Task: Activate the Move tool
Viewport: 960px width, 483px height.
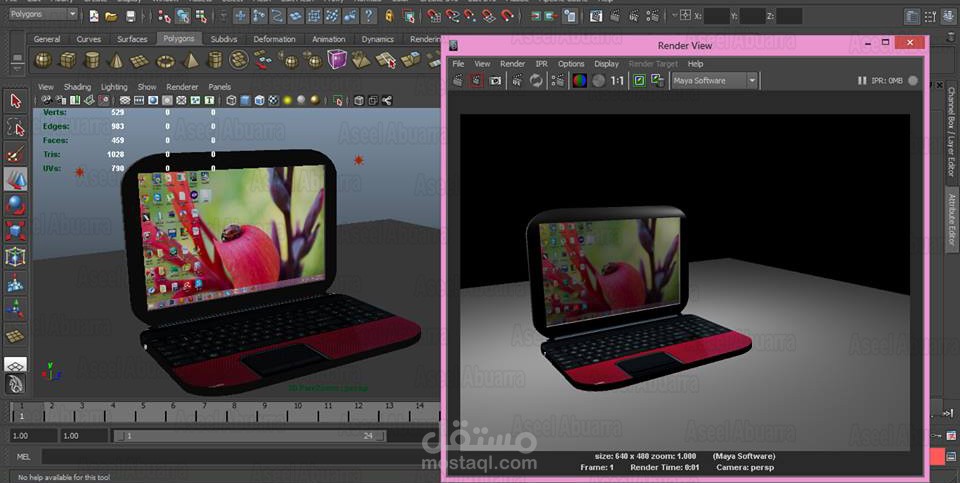Action: (x=16, y=179)
